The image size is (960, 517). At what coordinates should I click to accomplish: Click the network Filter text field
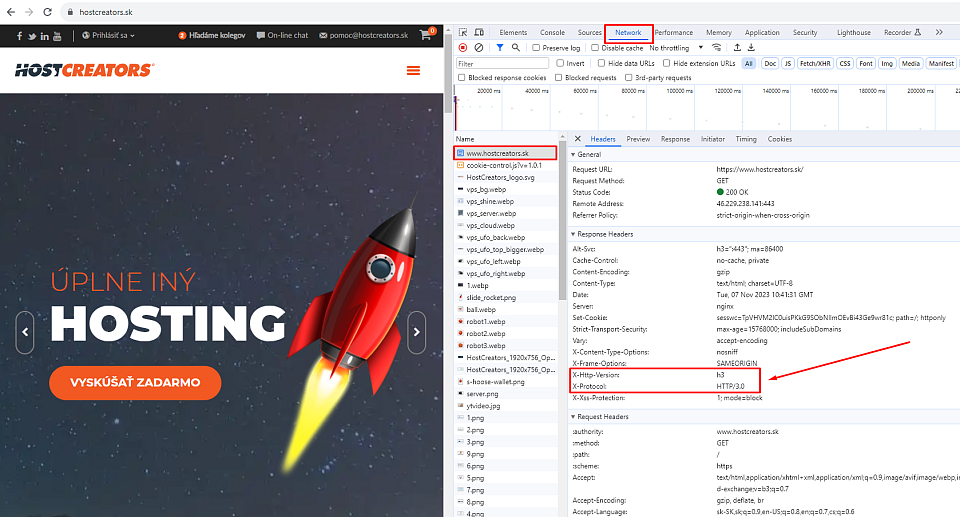pyautogui.click(x=502, y=63)
